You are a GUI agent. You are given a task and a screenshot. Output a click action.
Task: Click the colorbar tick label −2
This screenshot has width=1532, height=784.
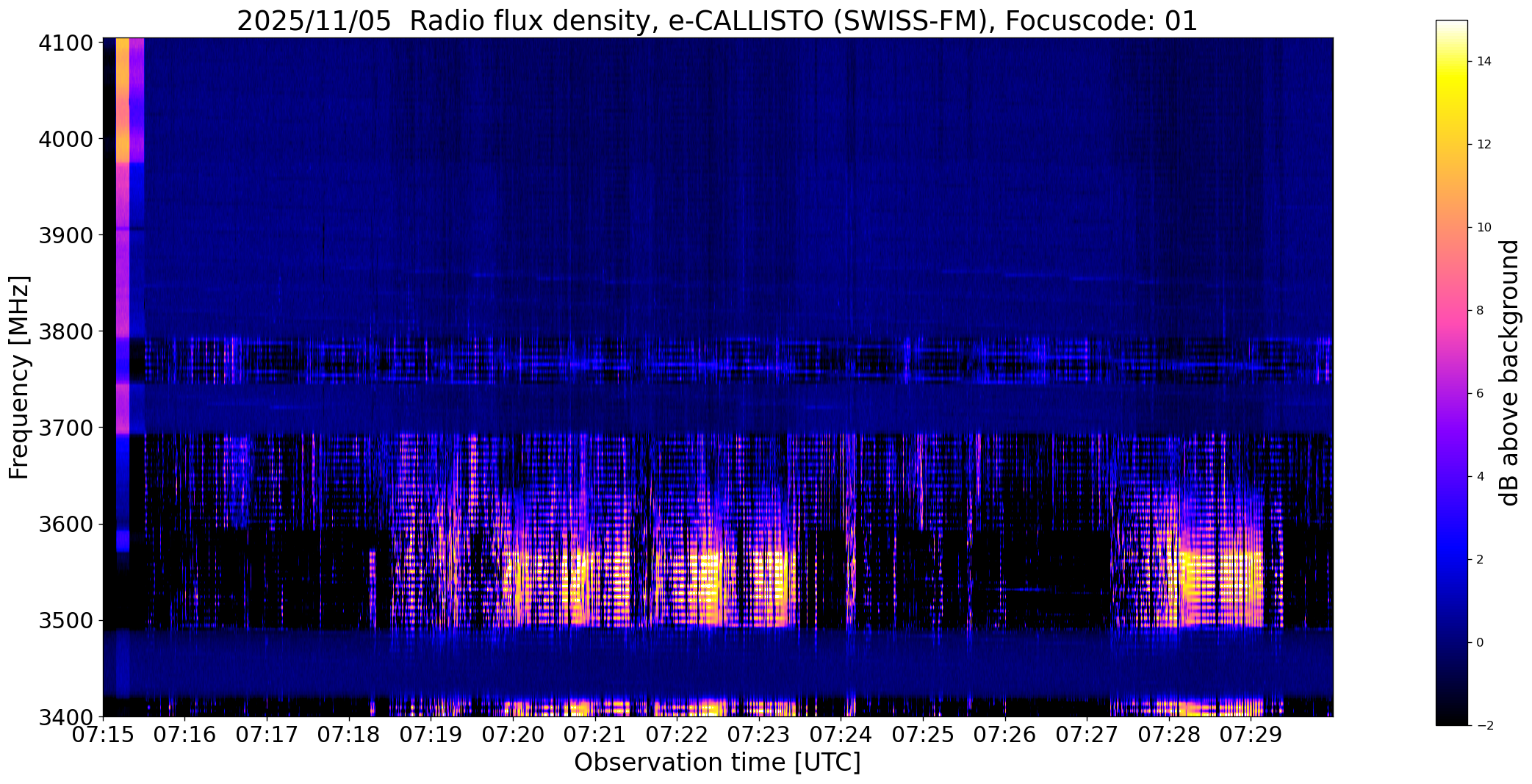click(x=1484, y=726)
